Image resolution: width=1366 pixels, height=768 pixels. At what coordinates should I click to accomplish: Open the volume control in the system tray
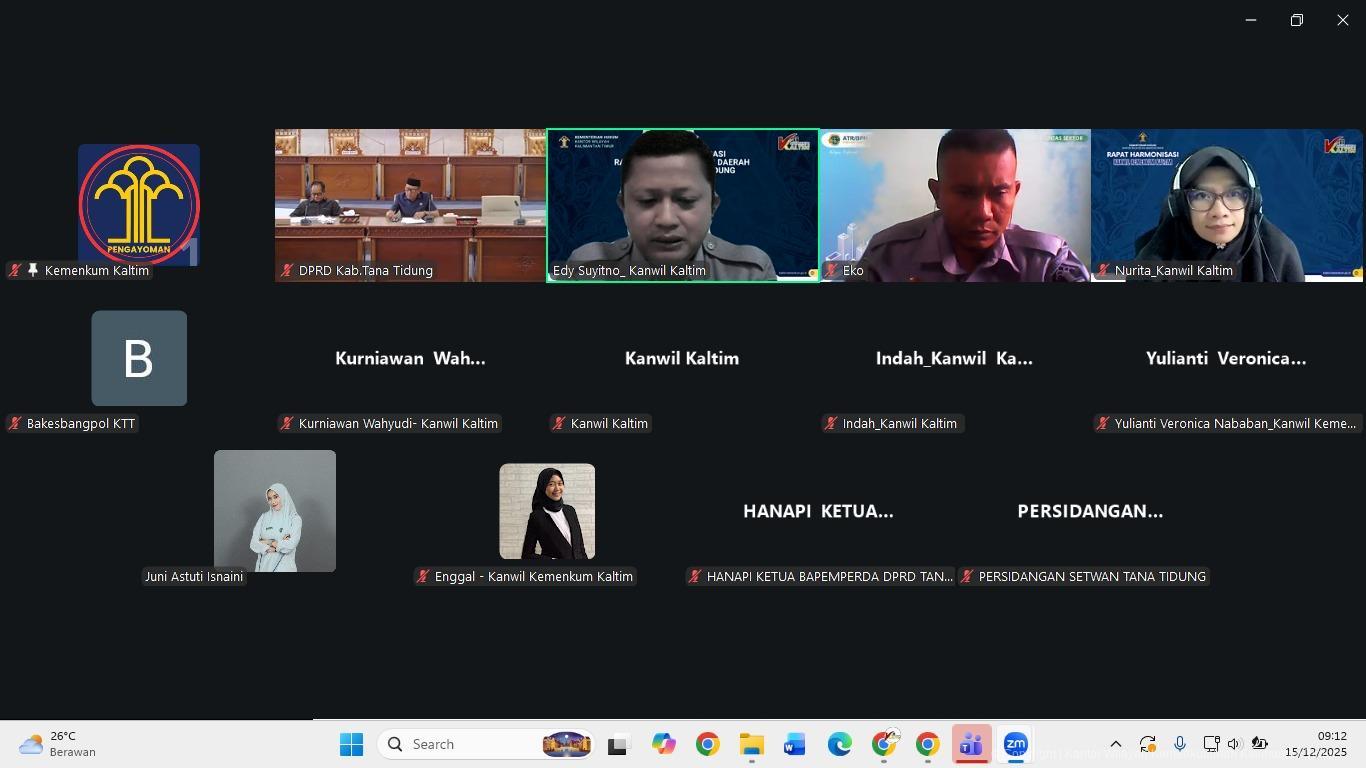pos(1234,744)
